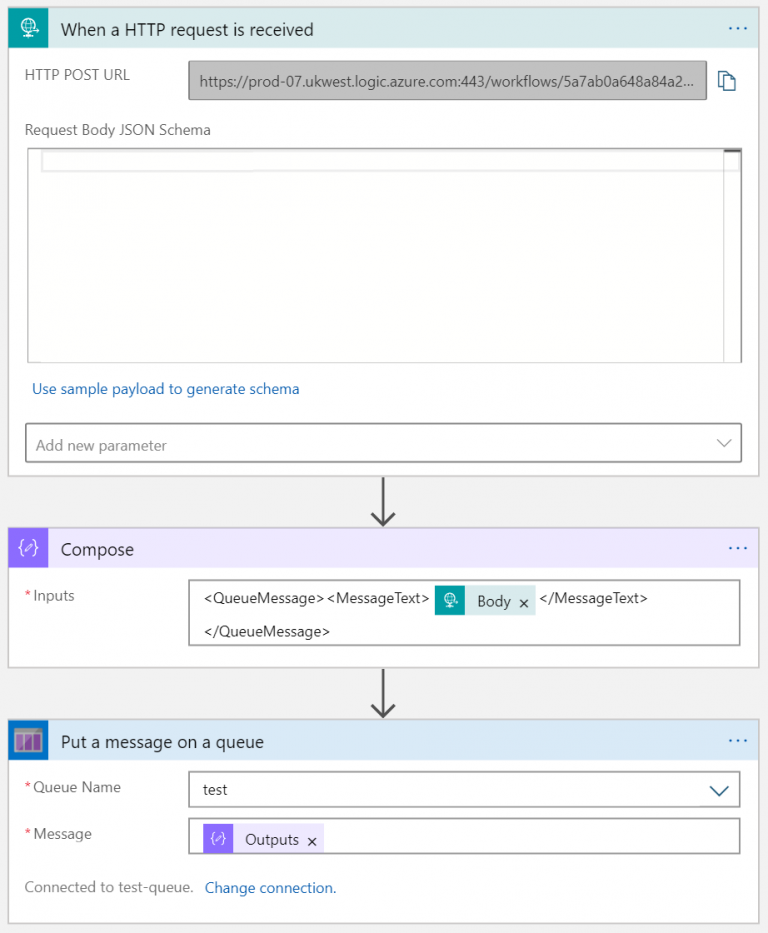Open the Compose action ellipsis menu
The height and width of the screenshot is (933, 768).
click(738, 548)
